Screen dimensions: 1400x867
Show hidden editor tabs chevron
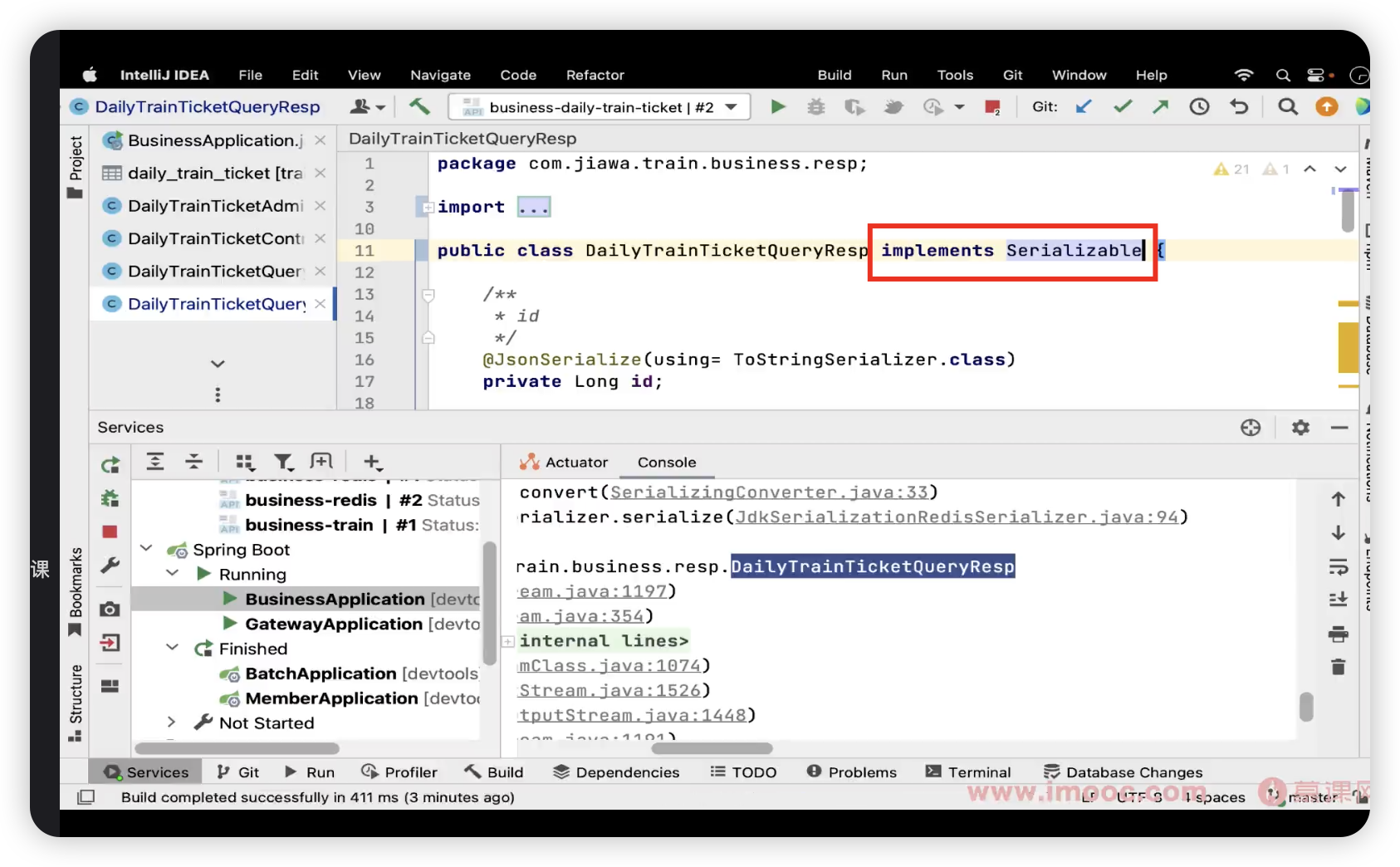tap(218, 364)
